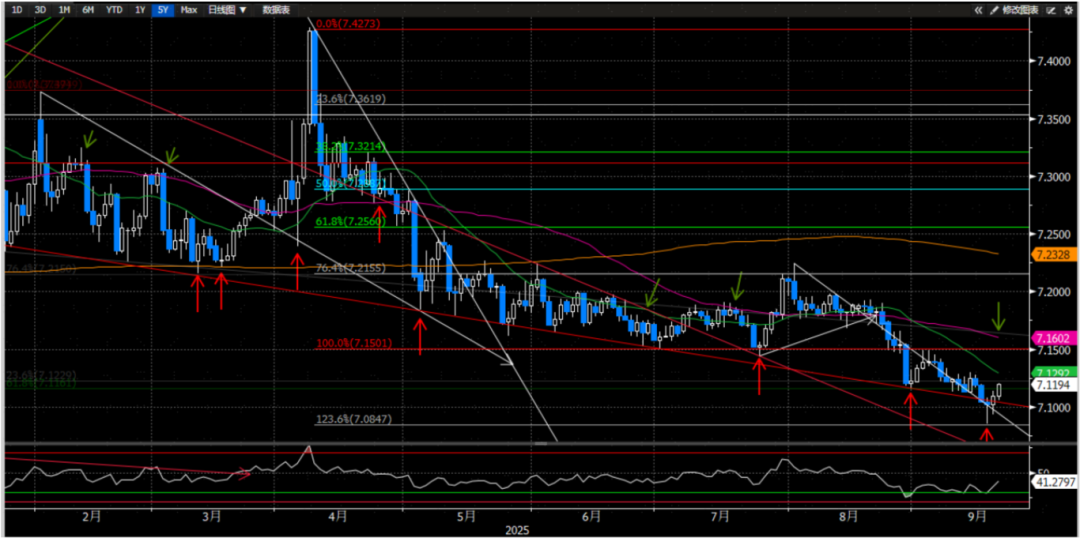
Task: Click the 23.6%(7.3619) Fibonacci label
Action: click(351, 99)
